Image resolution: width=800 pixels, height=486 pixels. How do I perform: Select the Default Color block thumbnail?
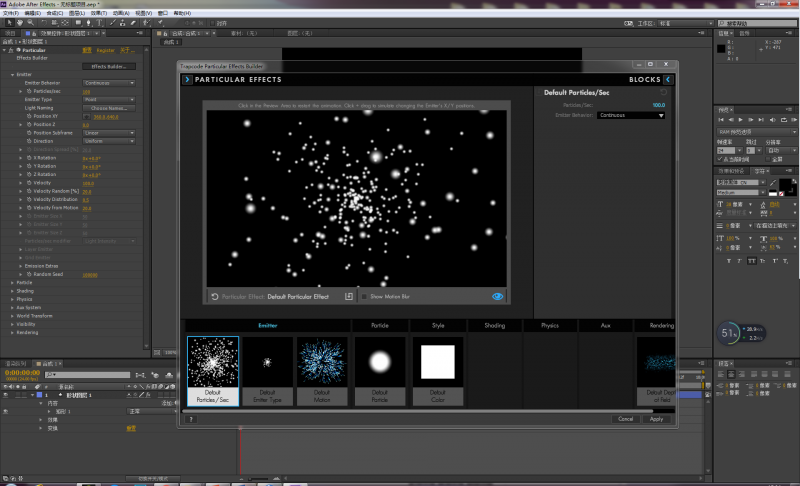[x=438, y=371]
